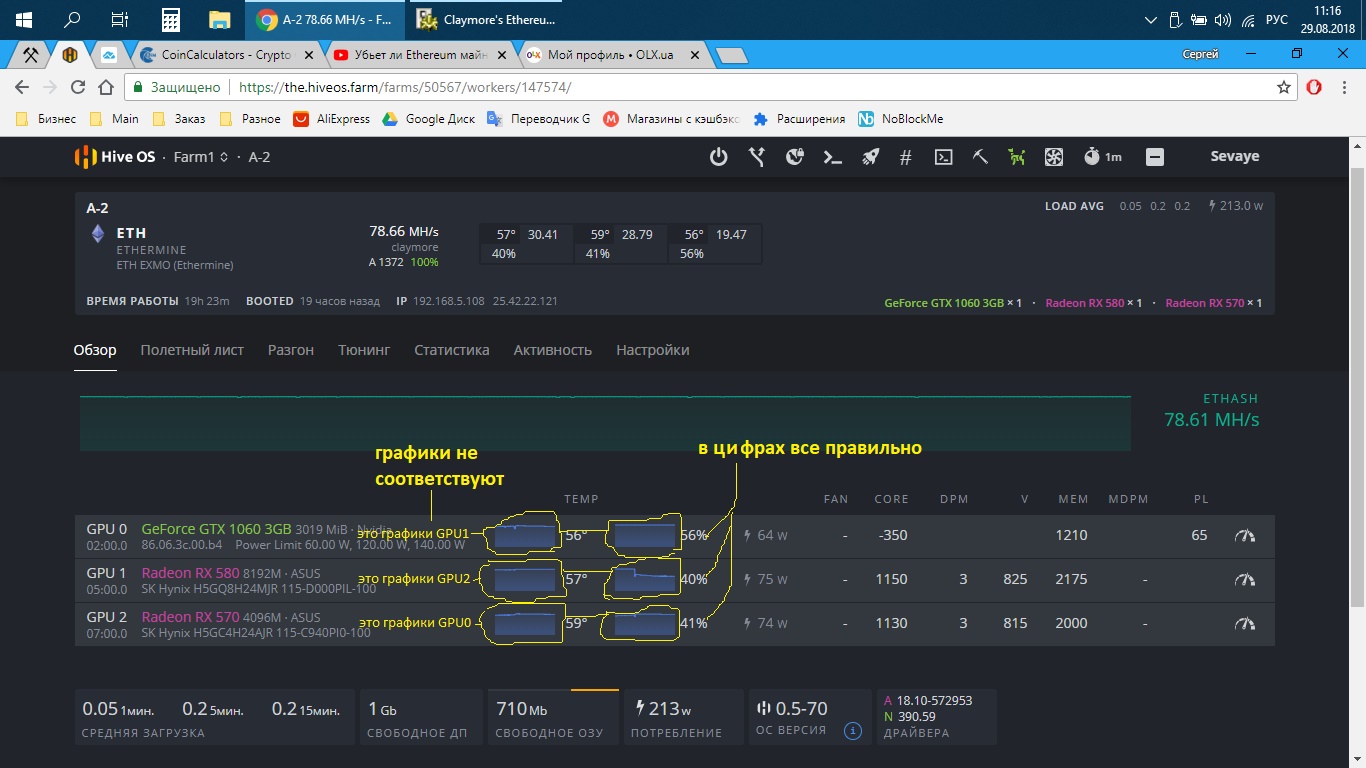1366x768 pixels.
Task: Click the Chrome home button
Action: click(x=105, y=88)
